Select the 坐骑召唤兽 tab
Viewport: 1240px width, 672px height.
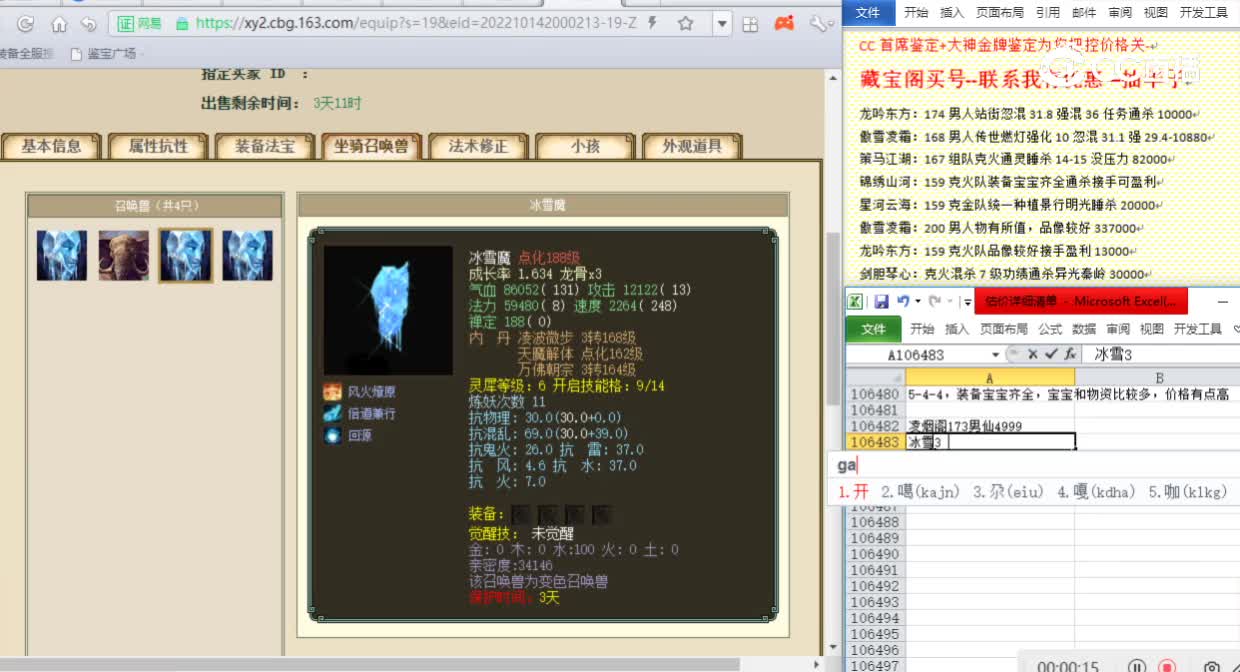pos(372,146)
